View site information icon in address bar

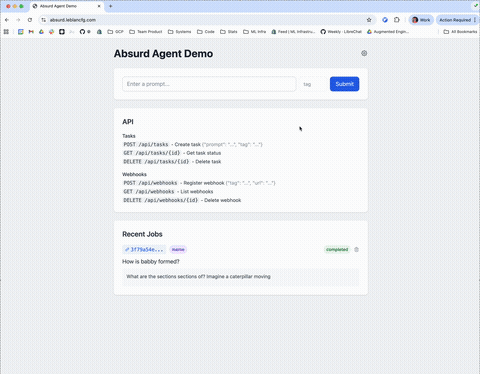pos(44,20)
